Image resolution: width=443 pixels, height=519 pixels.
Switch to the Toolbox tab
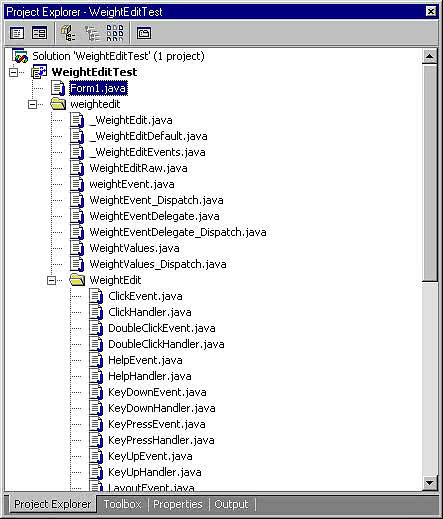(x=122, y=504)
